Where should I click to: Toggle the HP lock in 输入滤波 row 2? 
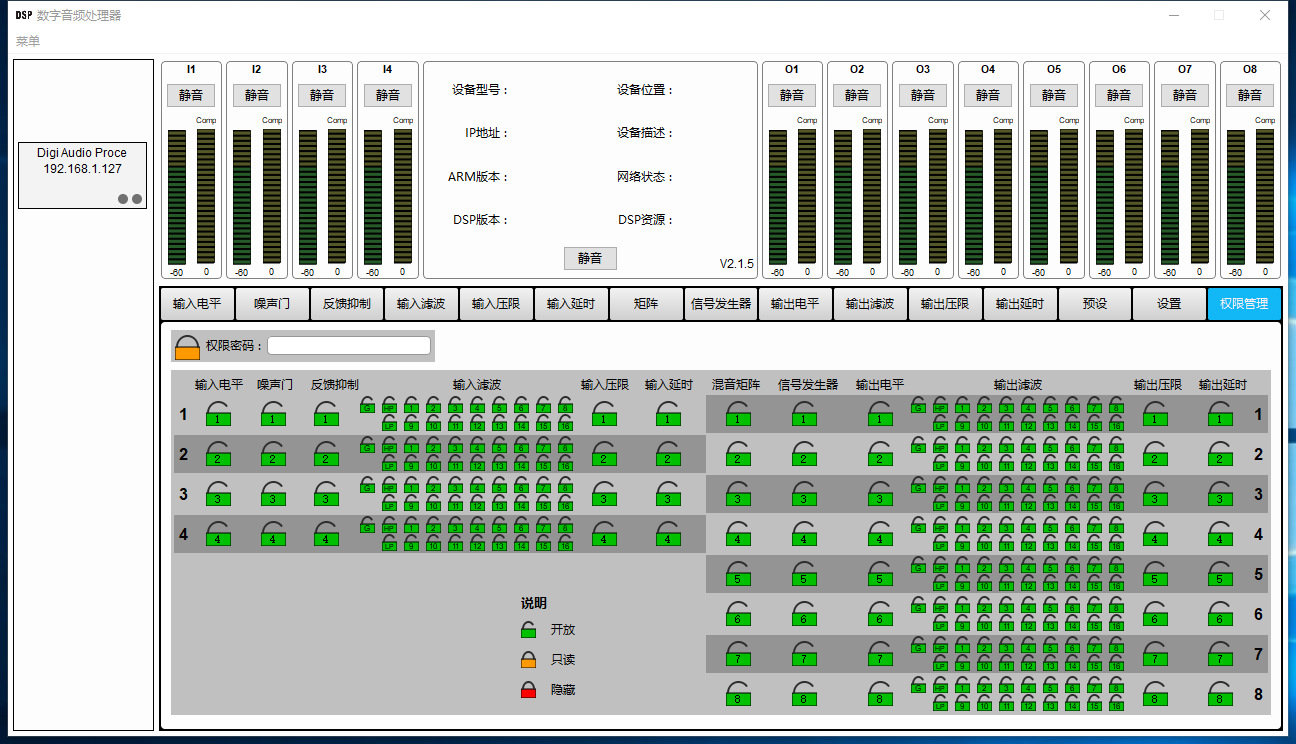click(x=390, y=445)
